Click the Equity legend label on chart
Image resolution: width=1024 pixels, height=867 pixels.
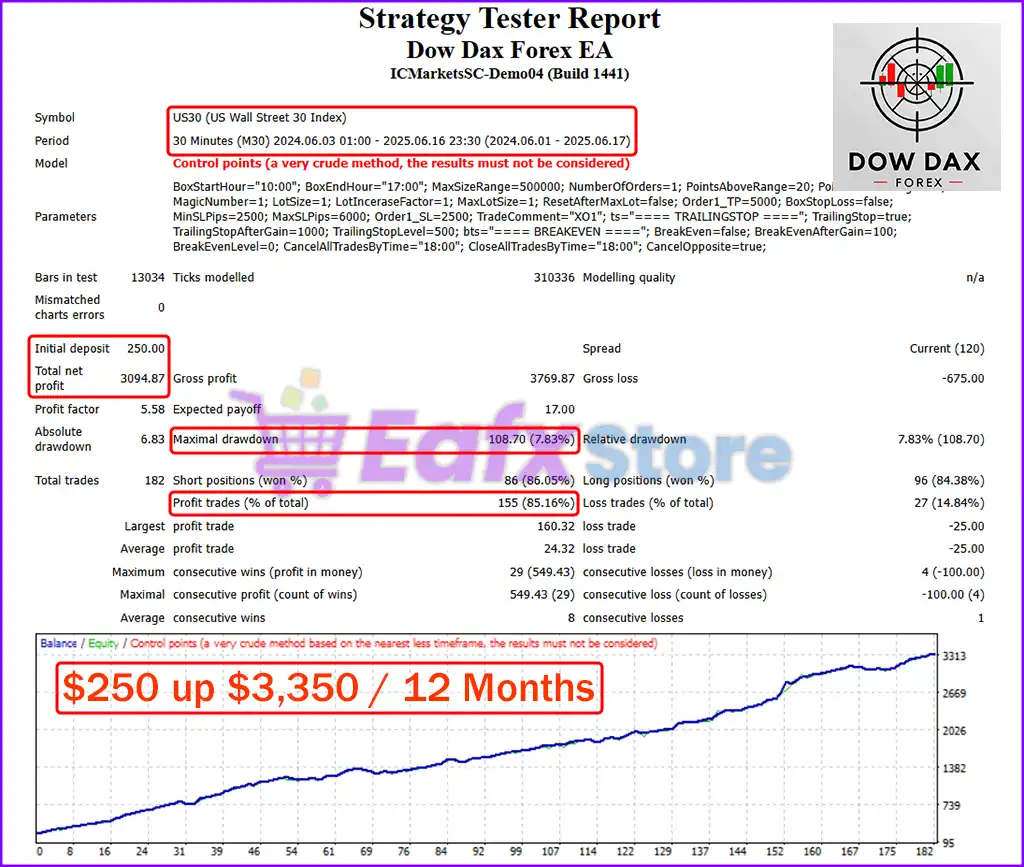point(103,643)
